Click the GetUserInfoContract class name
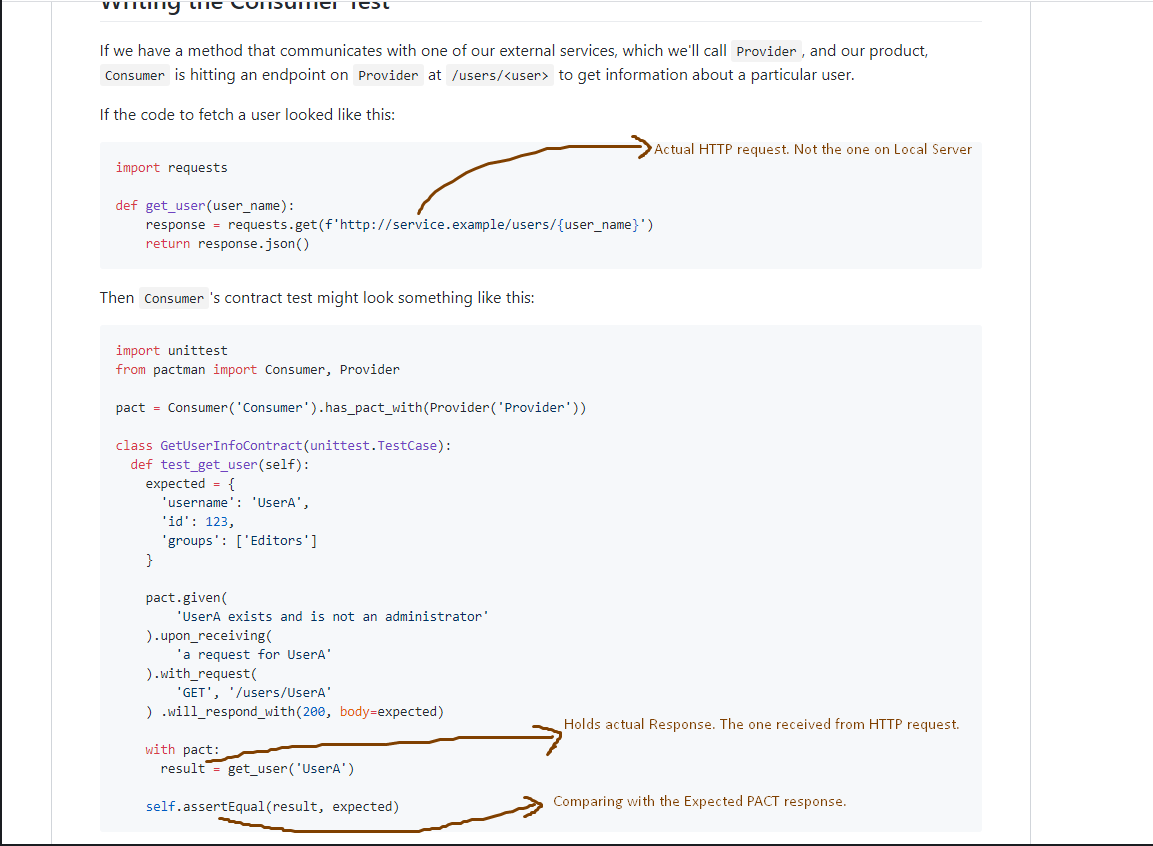The height and width of the screenshot is (846, 1153). [x=231, y=445]
